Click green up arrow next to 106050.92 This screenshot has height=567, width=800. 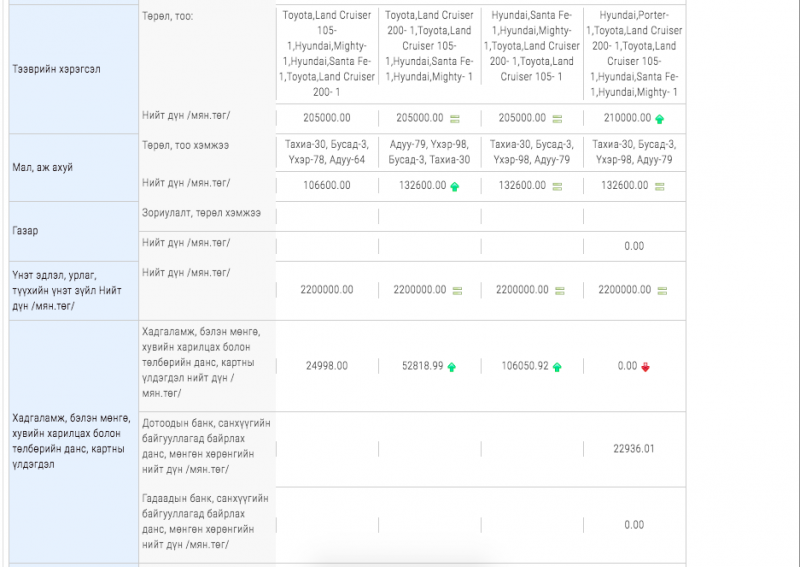click(557, 367)
